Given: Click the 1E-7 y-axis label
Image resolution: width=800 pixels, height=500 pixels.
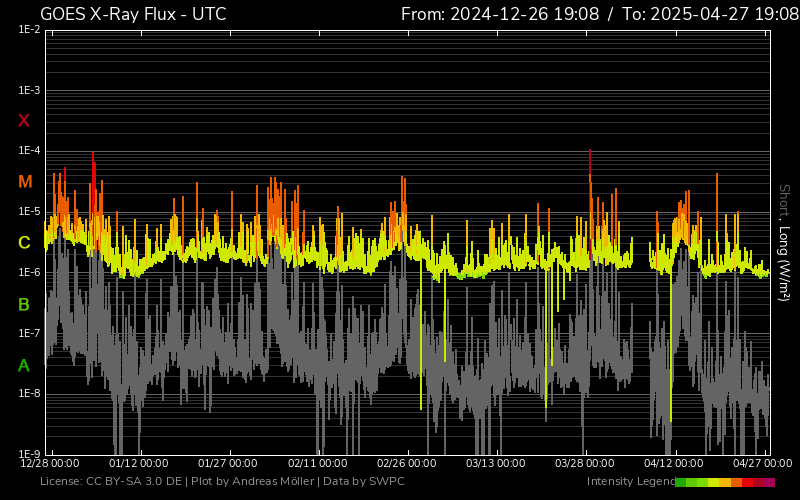Looking at the screenshot, I should tap(29, 333).
